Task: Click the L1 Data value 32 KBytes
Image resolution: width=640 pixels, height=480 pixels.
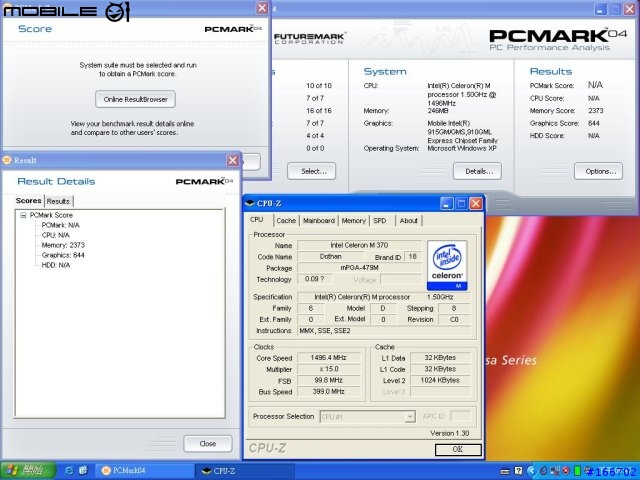Action: click(440, 358)
